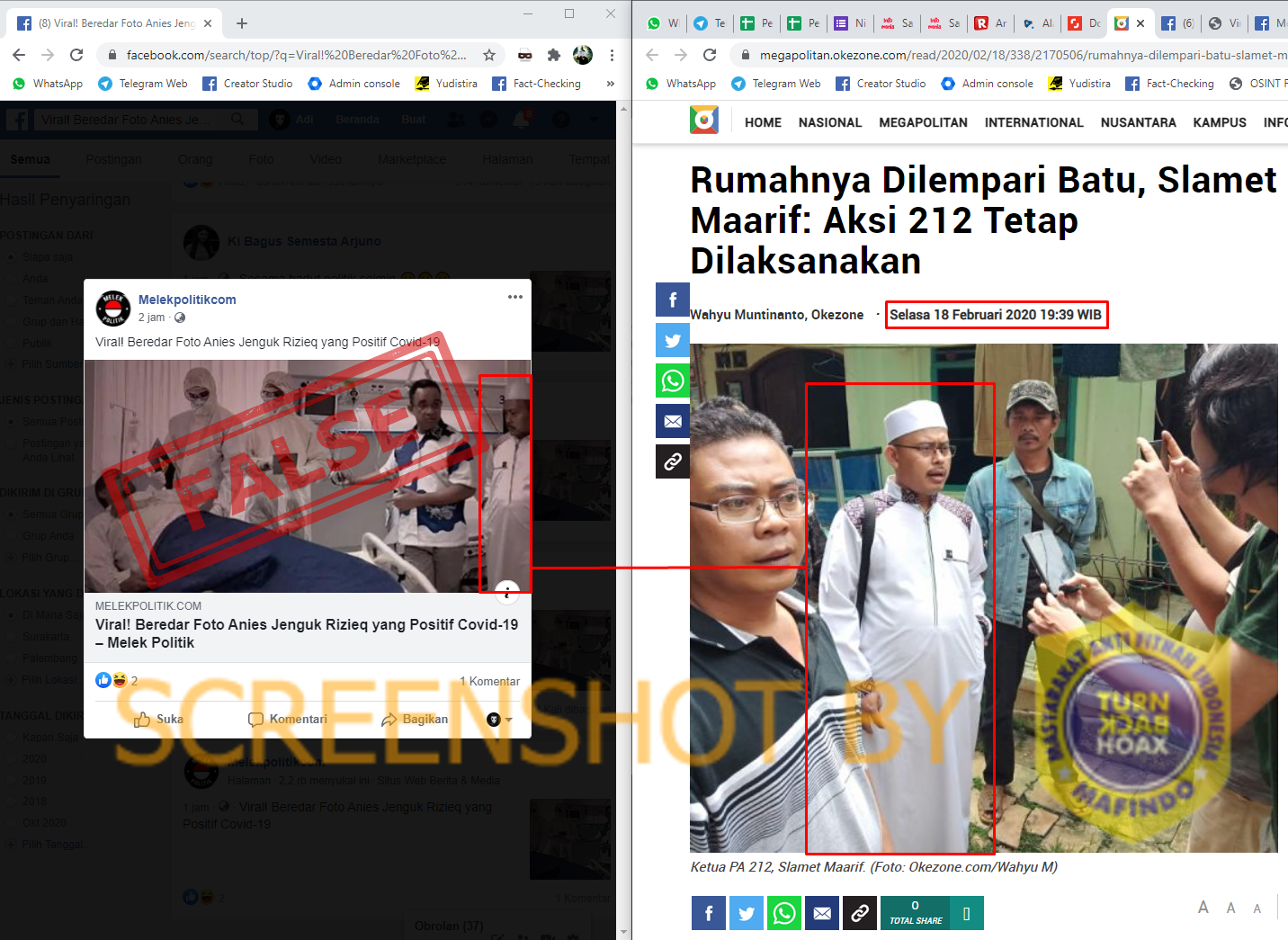Bookmark the Facebook page with the star icon
Screen dimensions: 1288x940
point(489,55)
